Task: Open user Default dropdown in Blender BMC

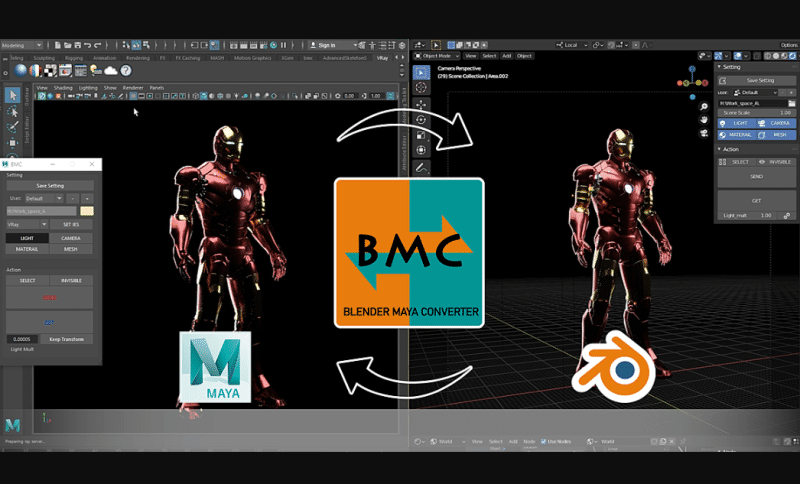Action: click(756, 92)
